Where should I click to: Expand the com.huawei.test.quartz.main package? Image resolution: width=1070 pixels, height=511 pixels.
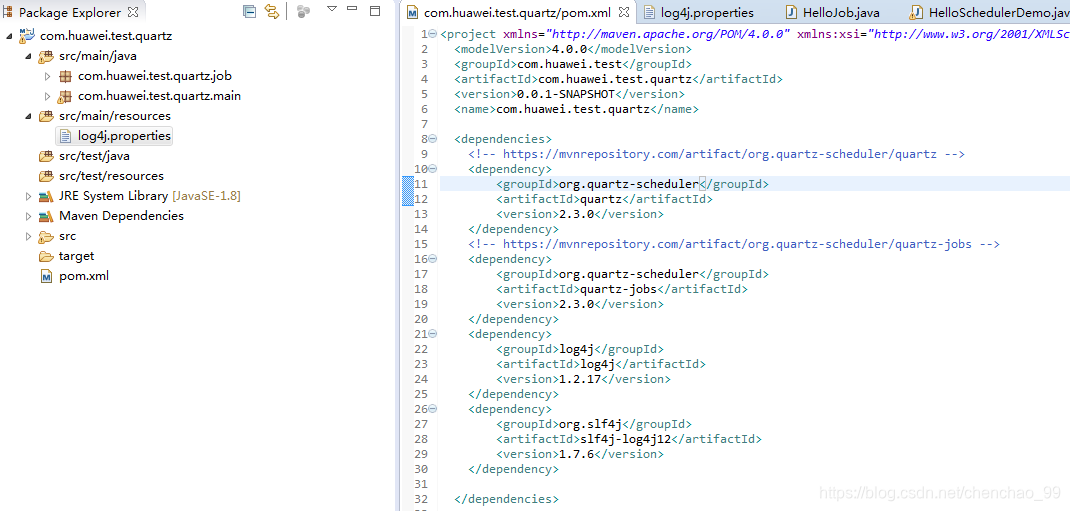[x=47, y=96]
